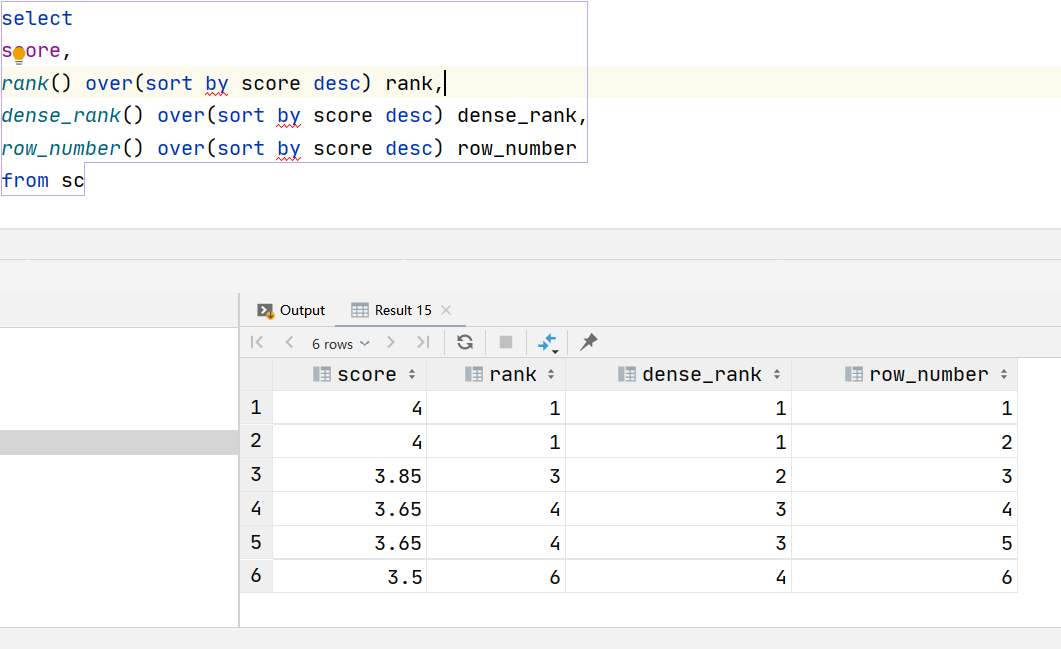Select the row_number column header
1061x649 pixels.
point(905,374)
